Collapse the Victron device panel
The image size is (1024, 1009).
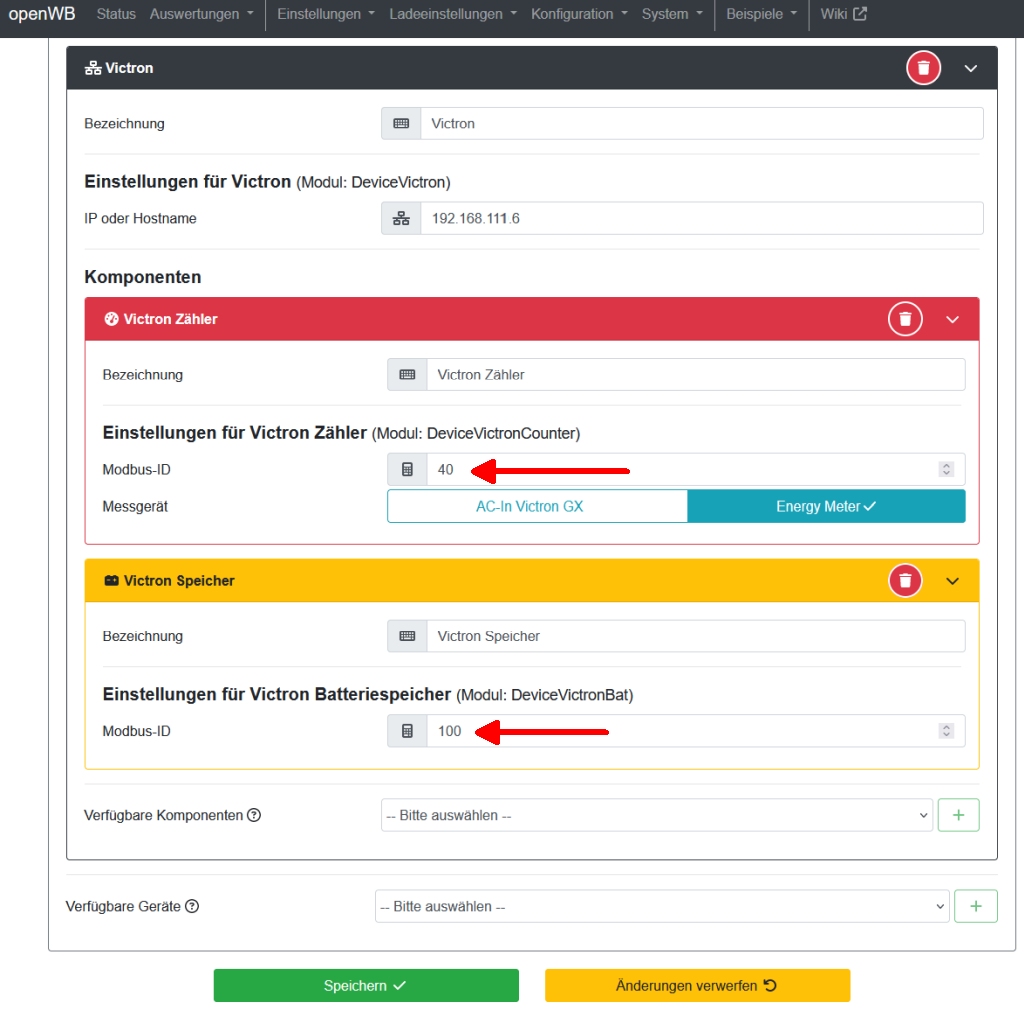pos(970,68)
